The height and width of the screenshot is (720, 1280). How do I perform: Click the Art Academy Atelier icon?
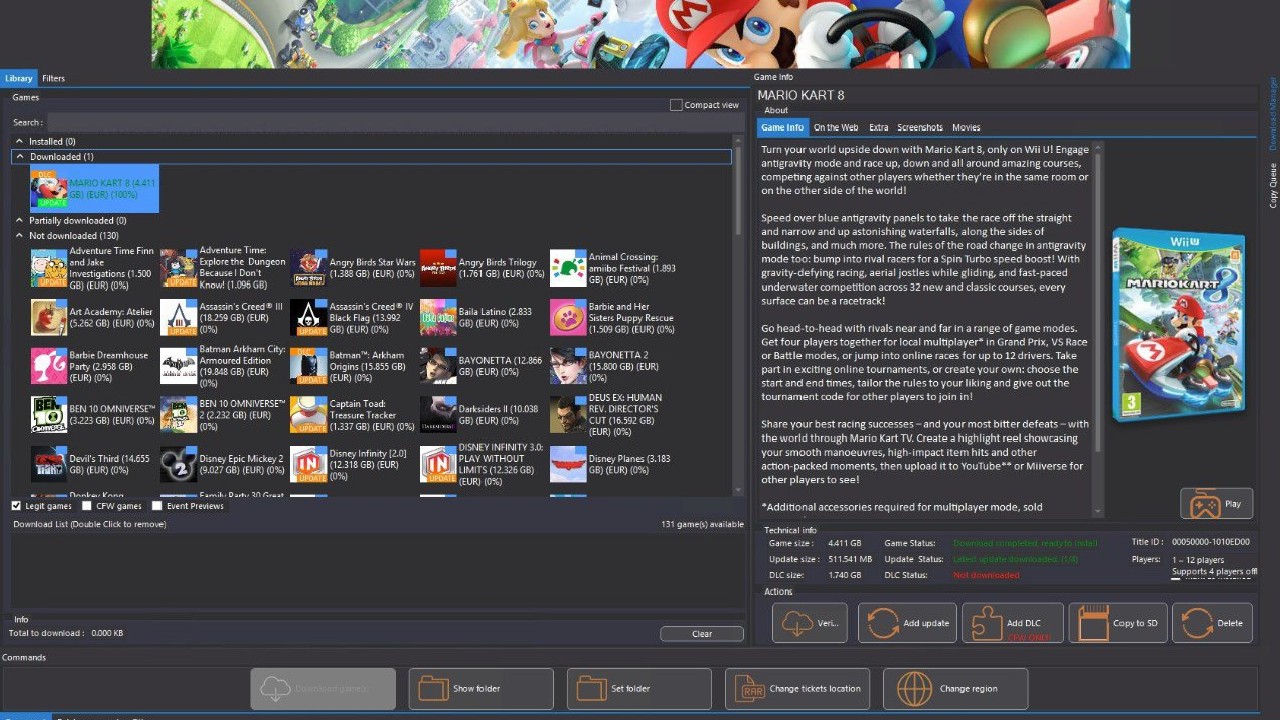[49, 317]
